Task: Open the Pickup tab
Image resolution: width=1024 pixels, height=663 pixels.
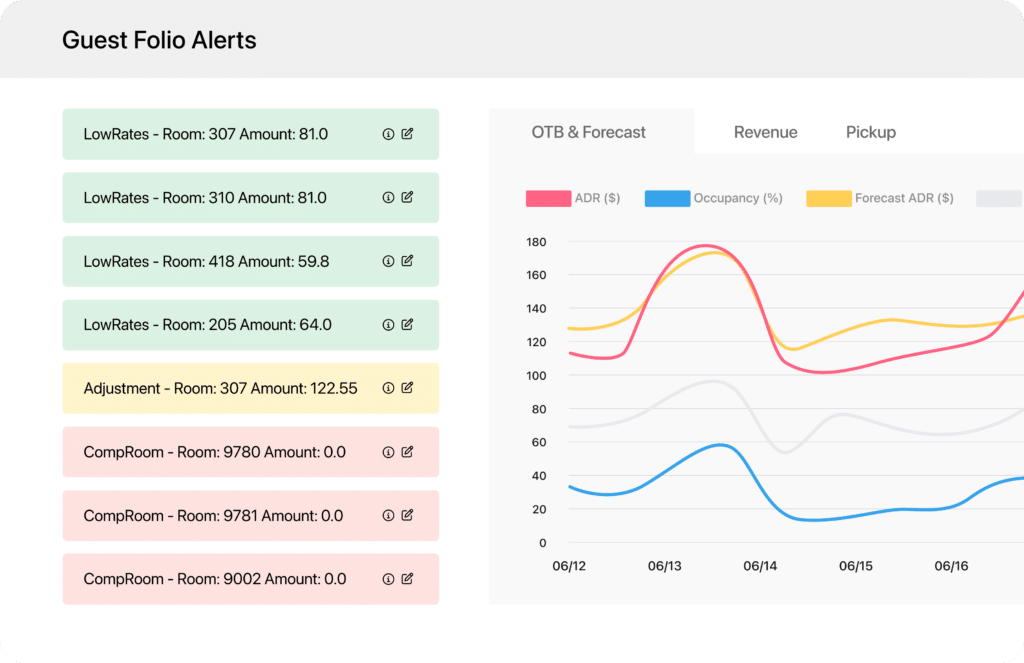Action: tap(870, 132)
